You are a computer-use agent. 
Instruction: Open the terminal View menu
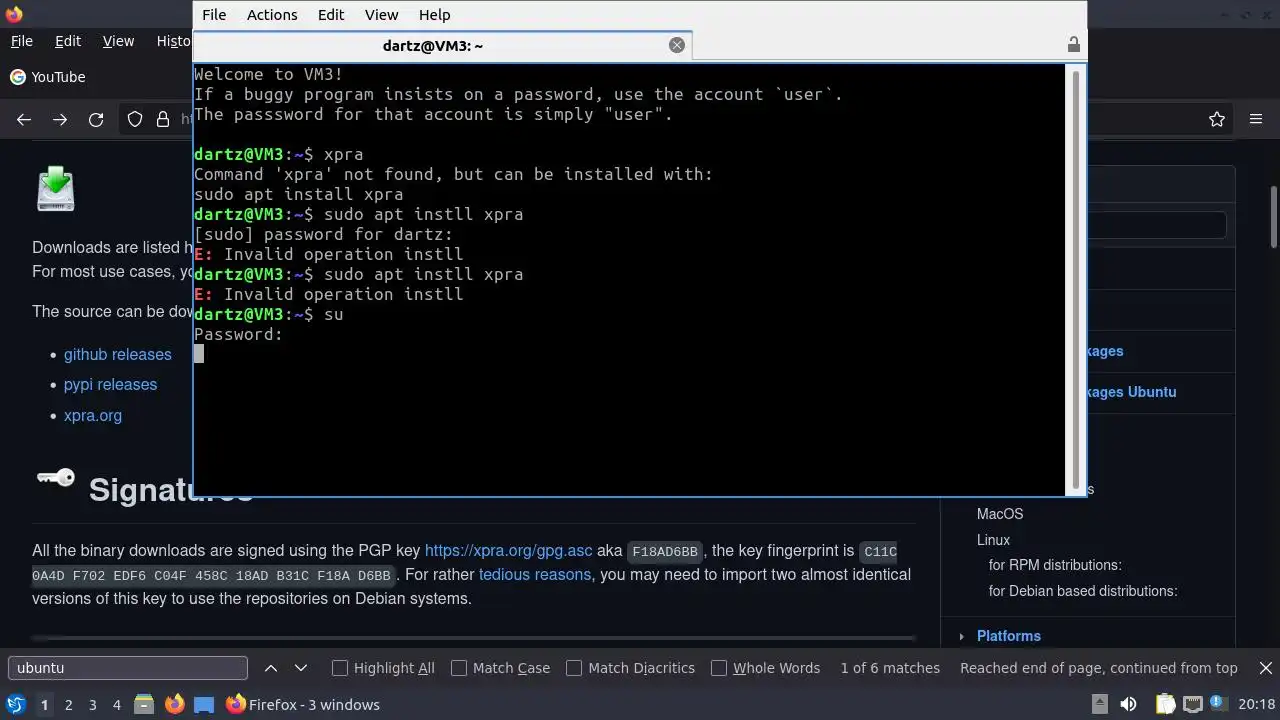(x=381, y=15)
